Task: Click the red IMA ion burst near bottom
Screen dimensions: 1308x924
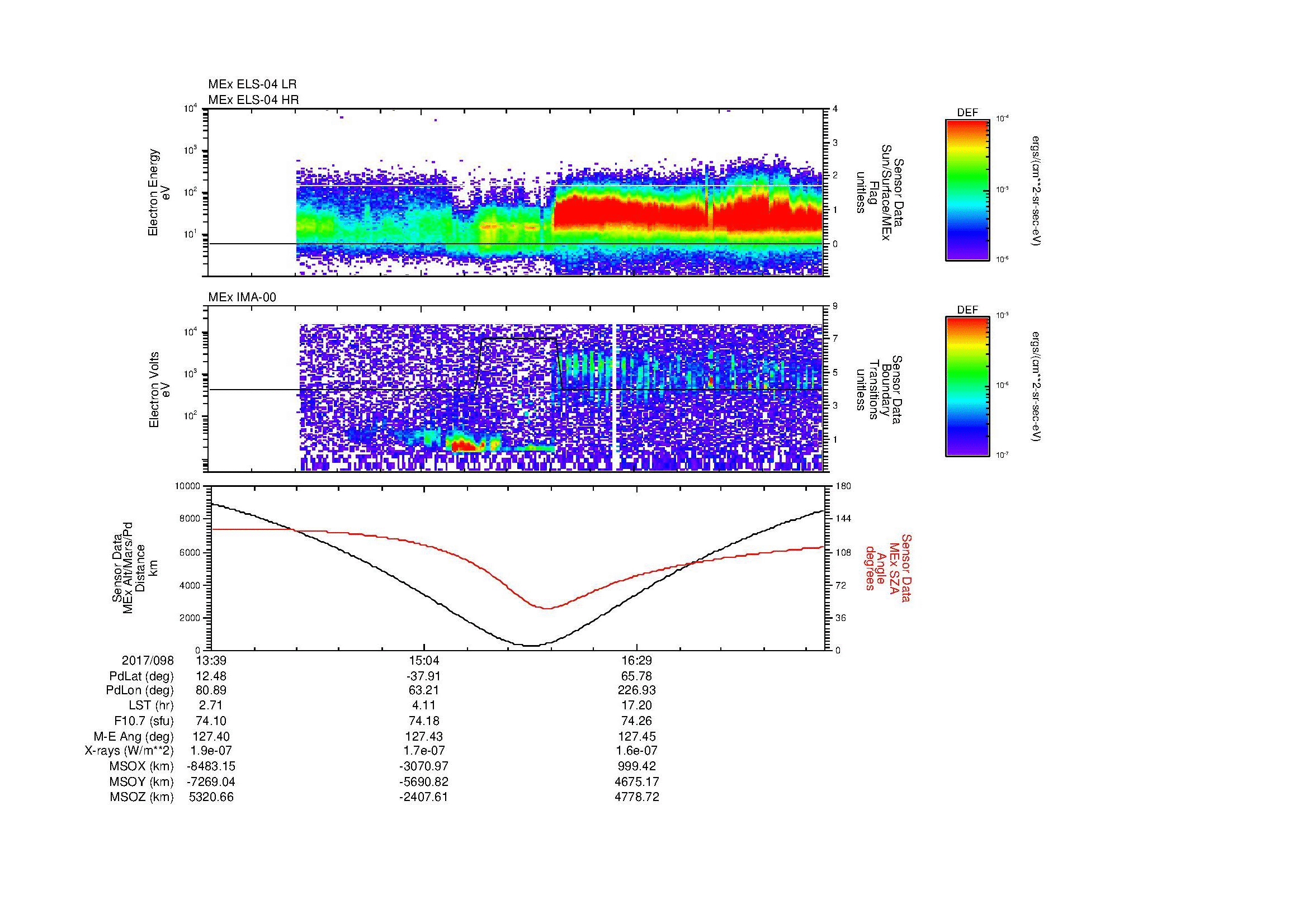Action: coord(466,446)
